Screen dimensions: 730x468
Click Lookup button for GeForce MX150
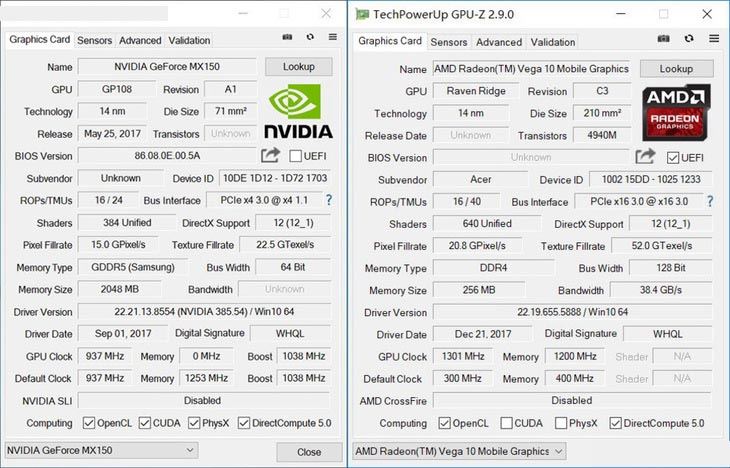point(298,67)
